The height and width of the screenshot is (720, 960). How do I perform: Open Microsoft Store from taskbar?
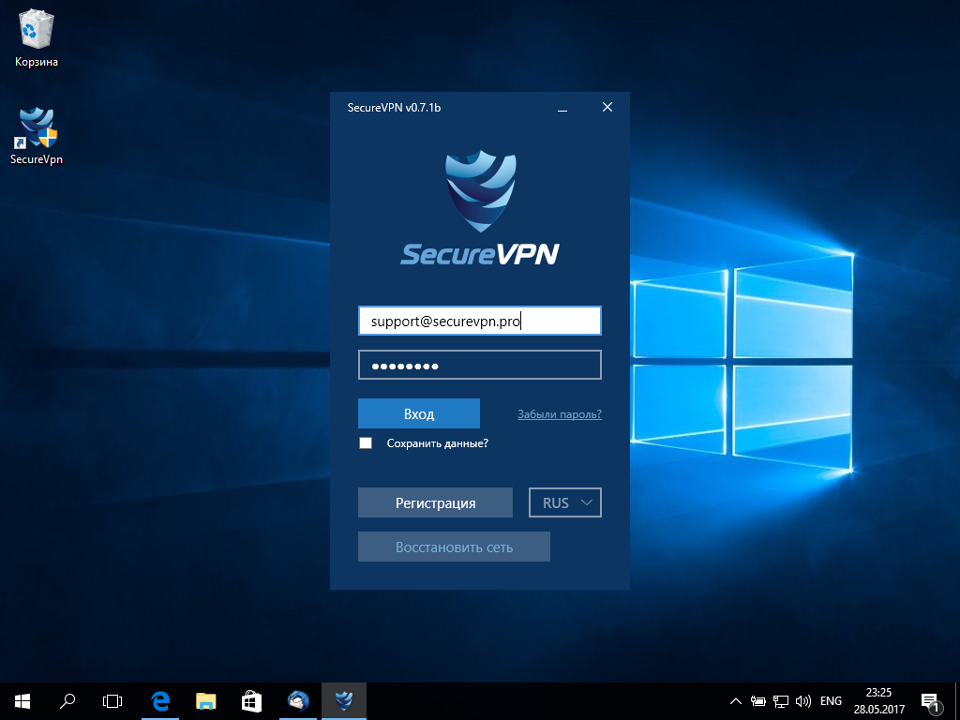click(252, 701)
